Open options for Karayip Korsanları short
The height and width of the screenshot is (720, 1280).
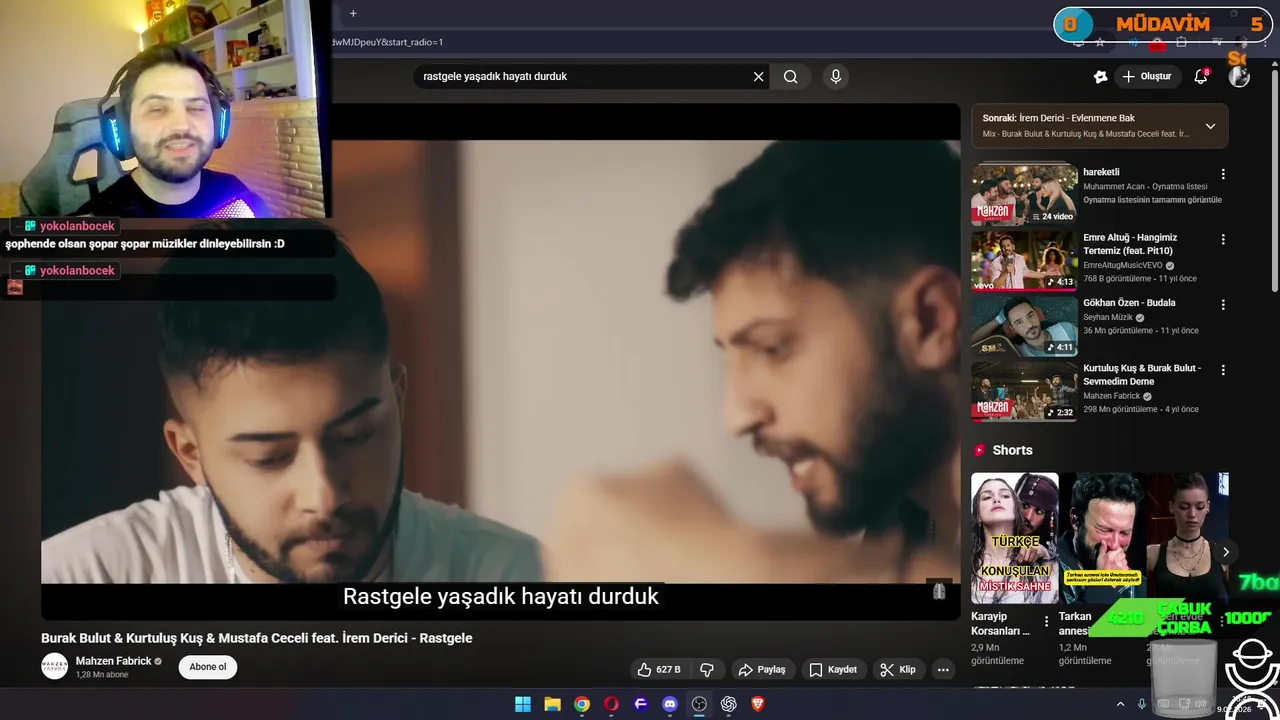pyautogui.click(x=1046, y=622)
